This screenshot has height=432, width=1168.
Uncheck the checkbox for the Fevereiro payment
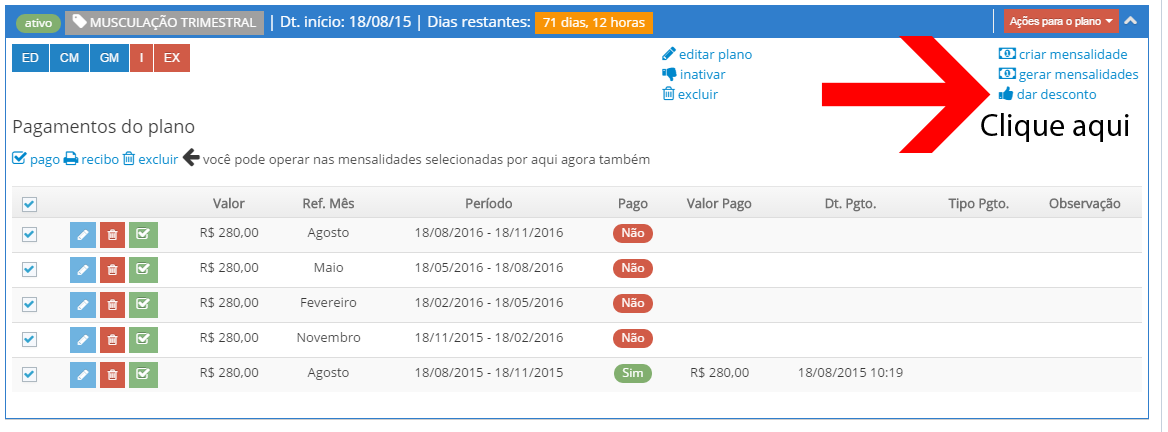(29, 304)
